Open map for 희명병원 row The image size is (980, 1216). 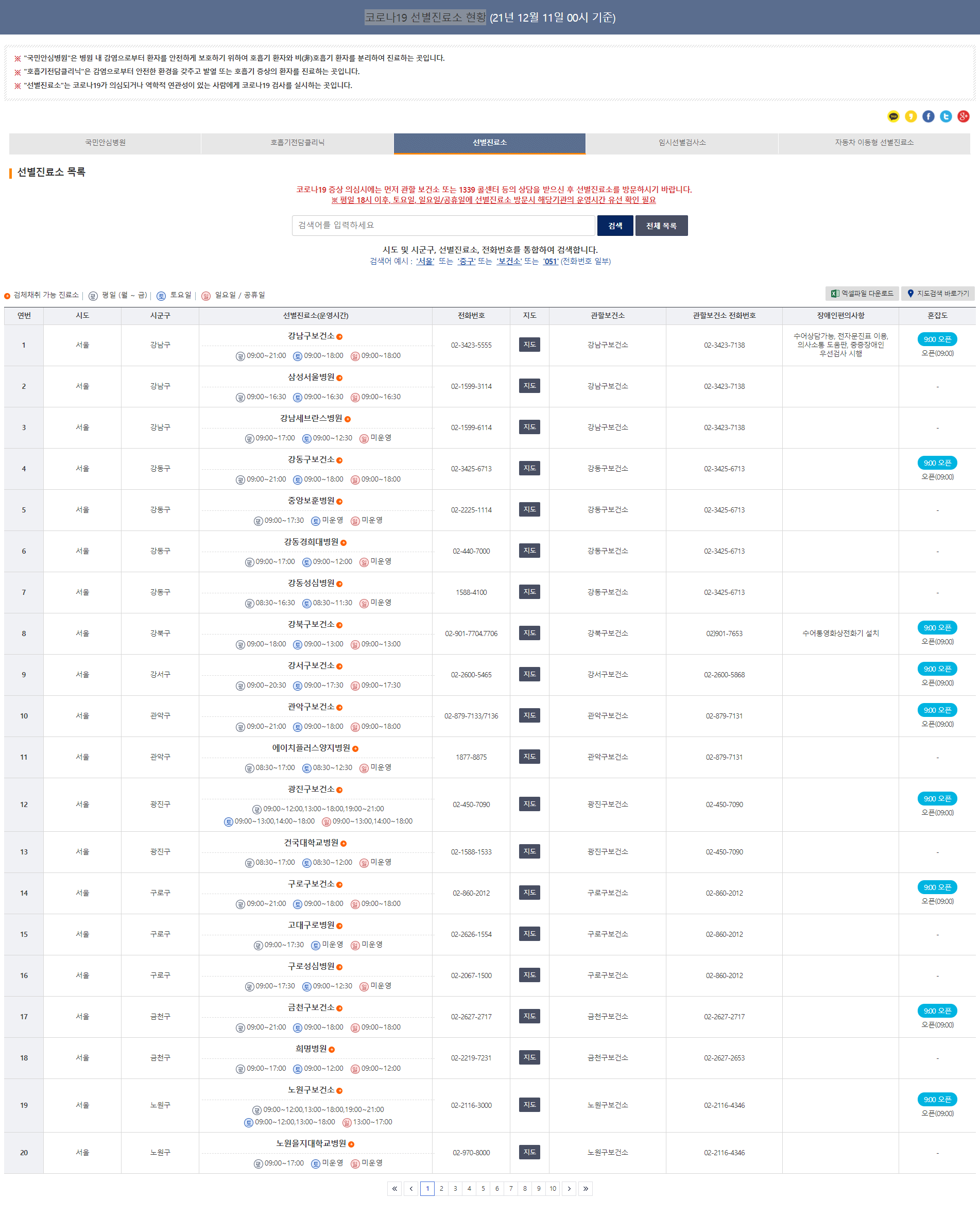coord(529,1057)
